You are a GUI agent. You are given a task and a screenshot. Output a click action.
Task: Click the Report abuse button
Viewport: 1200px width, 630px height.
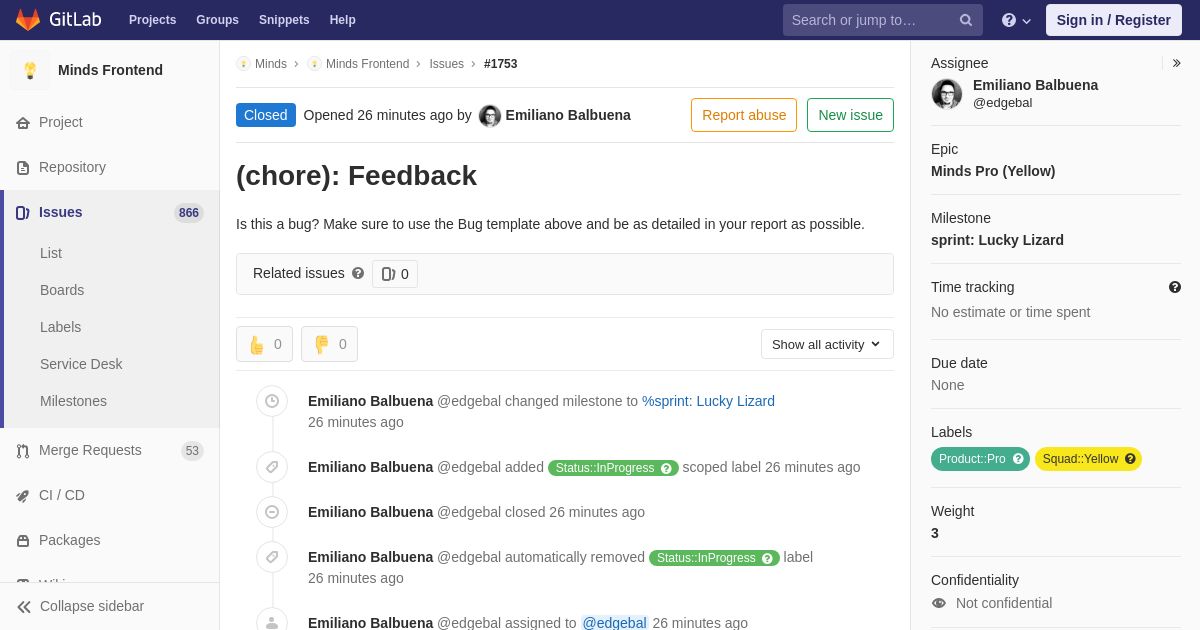(x=744, y=115)
